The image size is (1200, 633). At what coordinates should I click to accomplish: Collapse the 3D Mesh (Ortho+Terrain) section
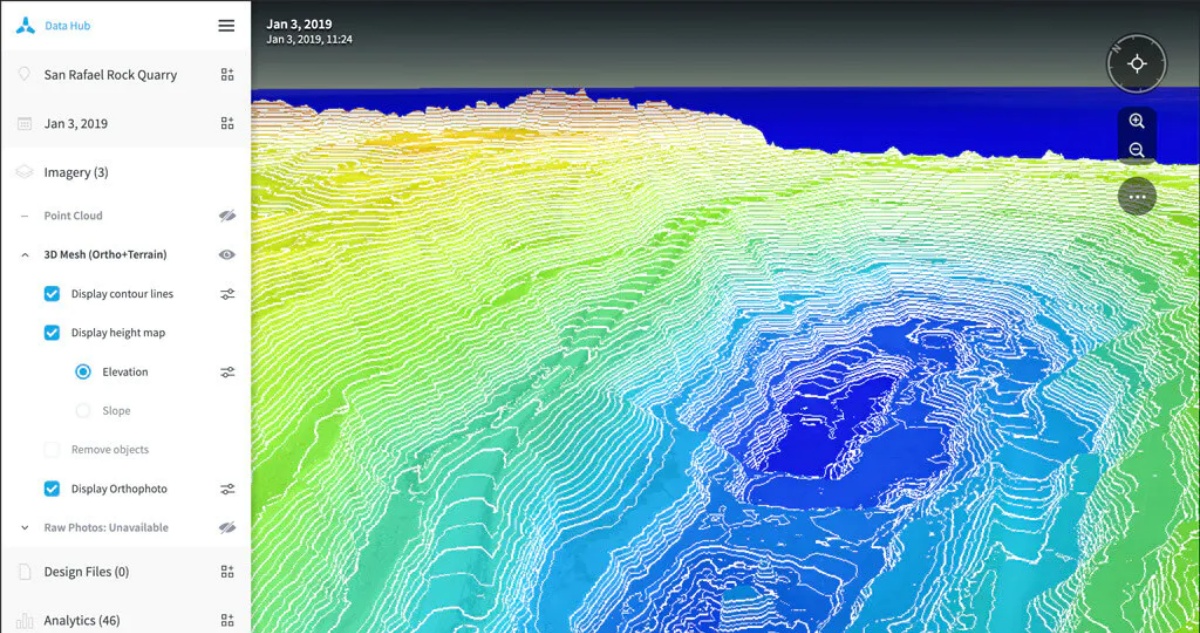[x=24, y=255]
